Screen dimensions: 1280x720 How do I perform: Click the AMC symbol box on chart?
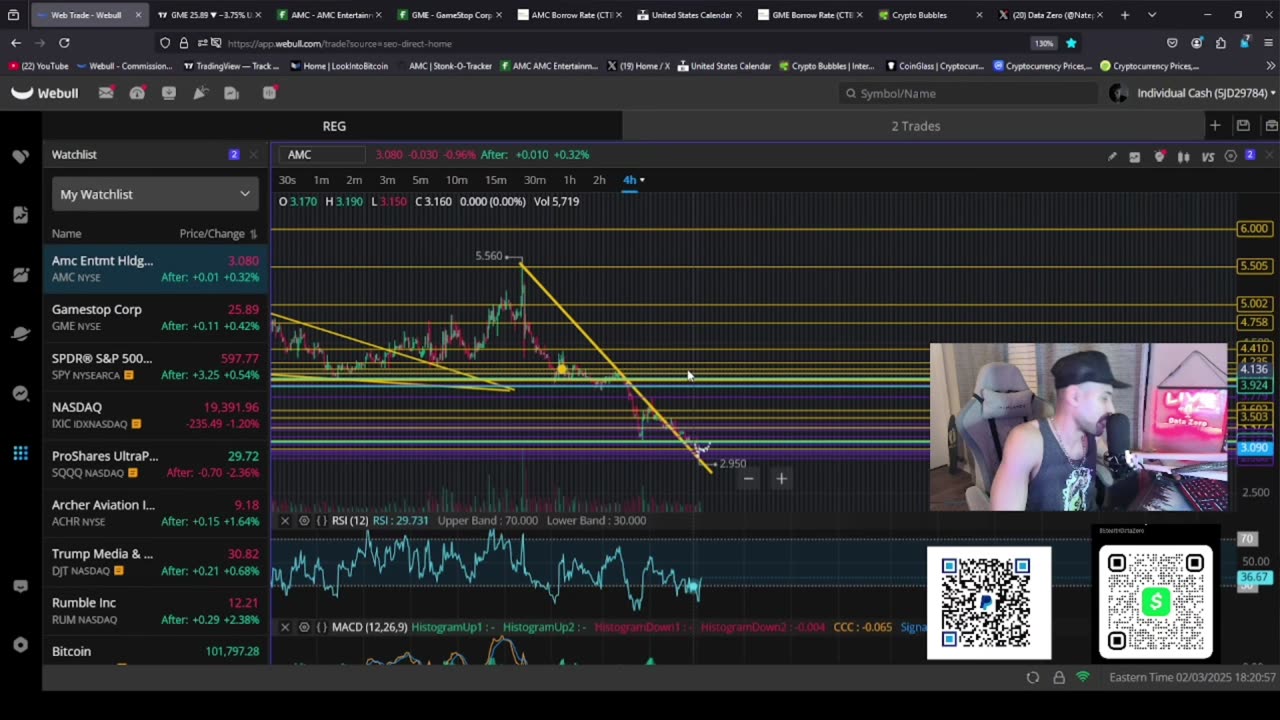pos(324,155)
